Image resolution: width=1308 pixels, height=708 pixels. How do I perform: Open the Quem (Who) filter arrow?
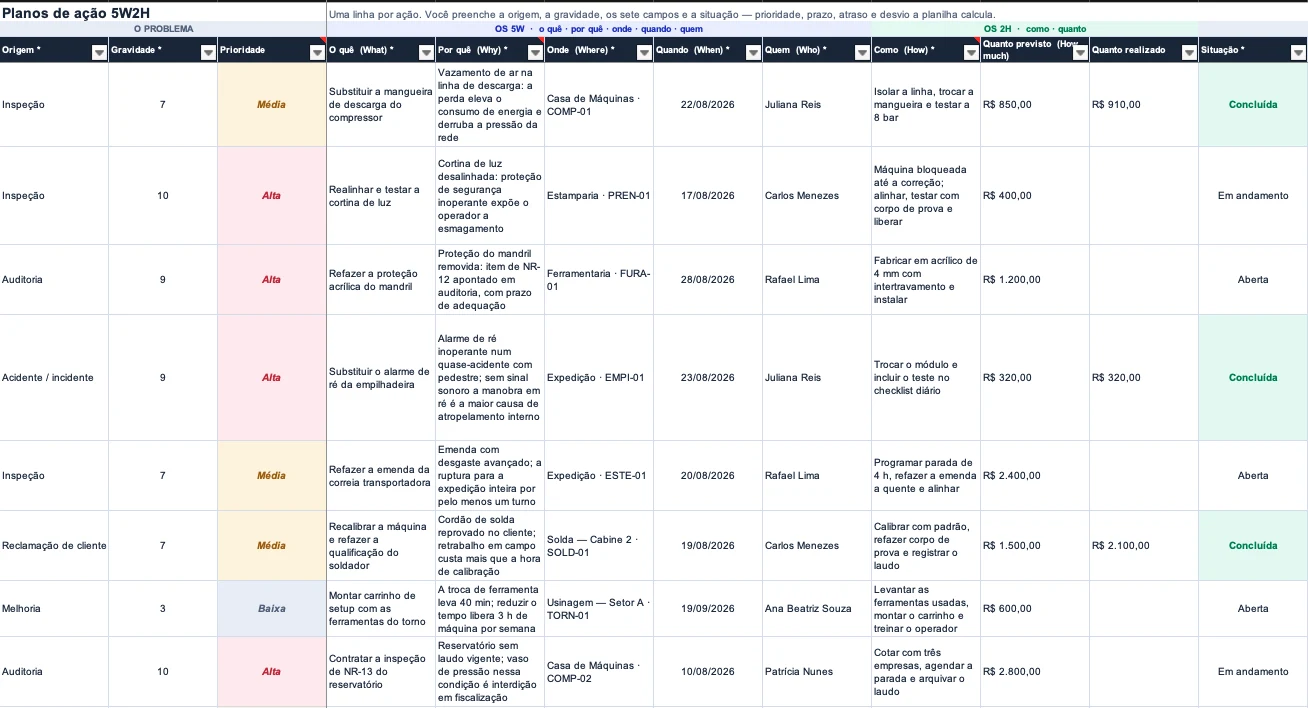(x=862, y=54)
